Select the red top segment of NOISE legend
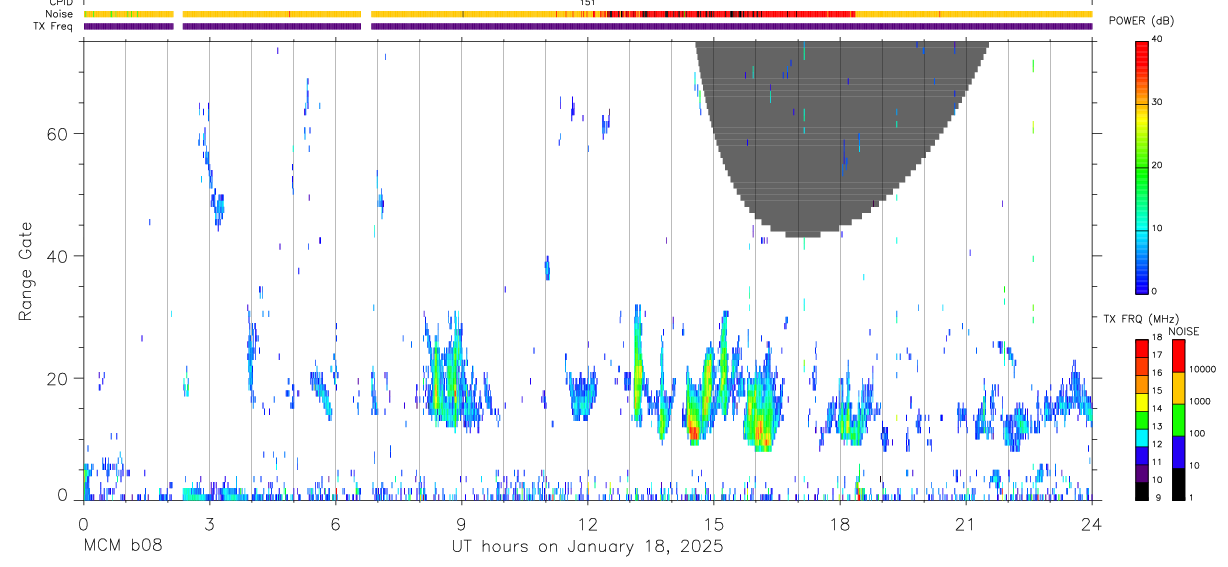The image size is (1228, 567). [x=1180, y=356]
